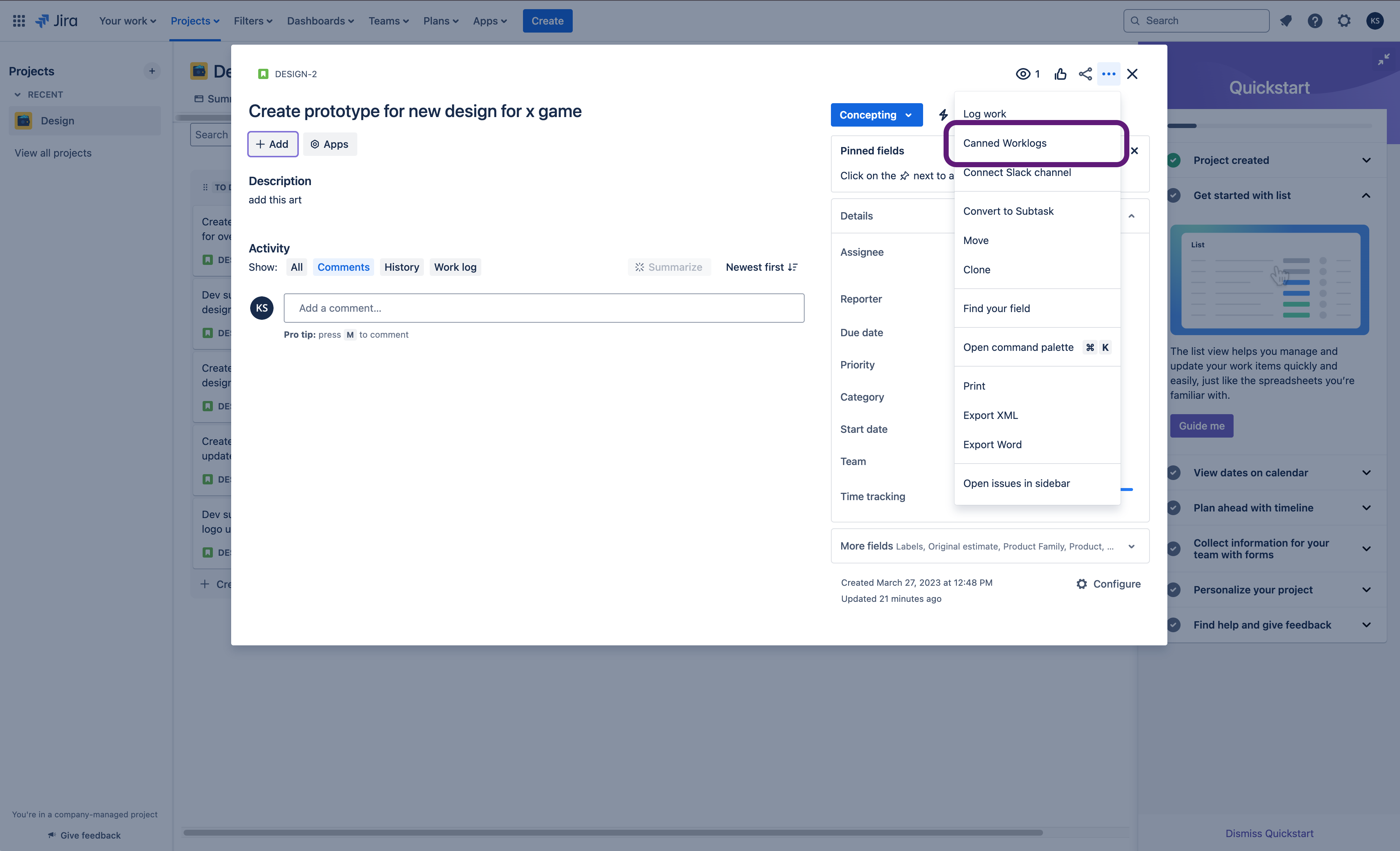Click the watch eye icon
Image resolution: width=1400 pixels, height=851 pixels.
pyautogui.click(x=1023, y=74)
